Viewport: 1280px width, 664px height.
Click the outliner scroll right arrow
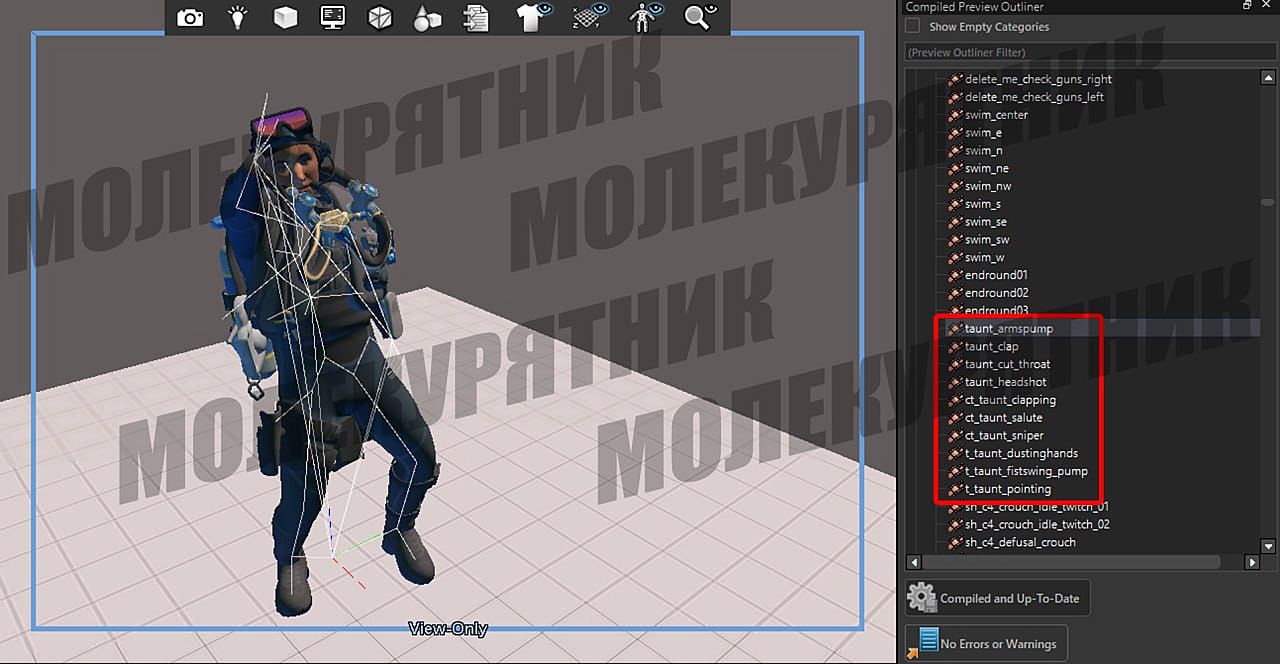pos(1252,563)
